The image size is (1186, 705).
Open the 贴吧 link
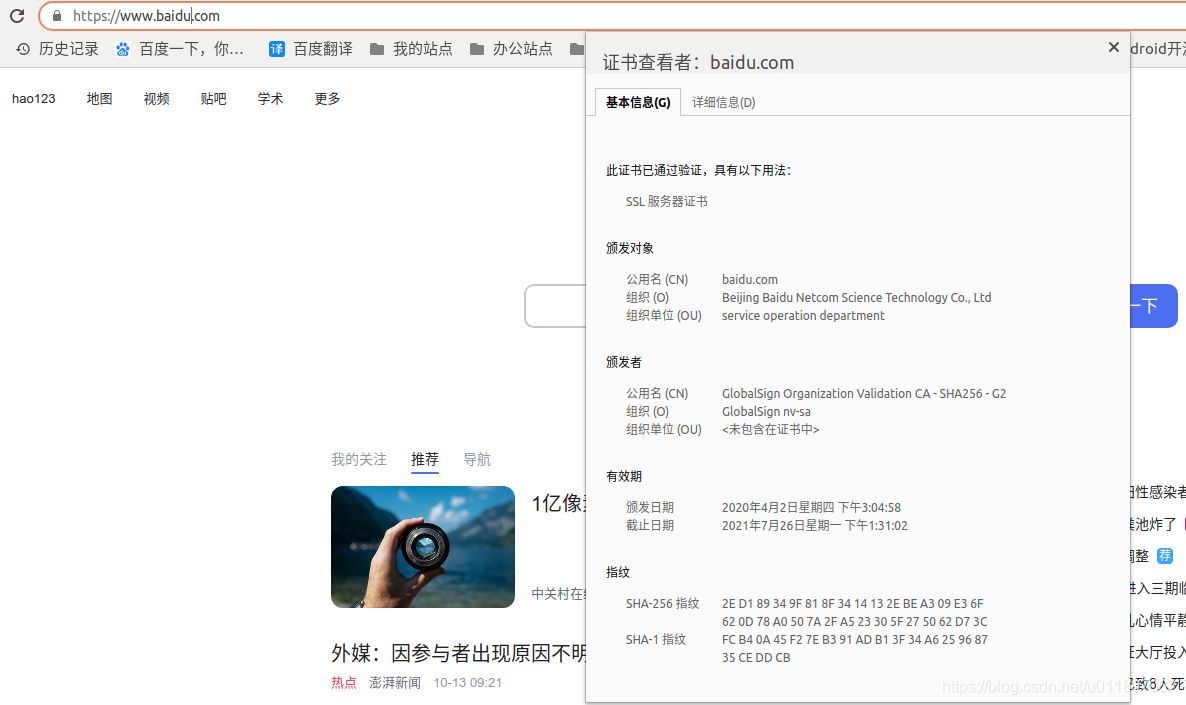[213, 98]
